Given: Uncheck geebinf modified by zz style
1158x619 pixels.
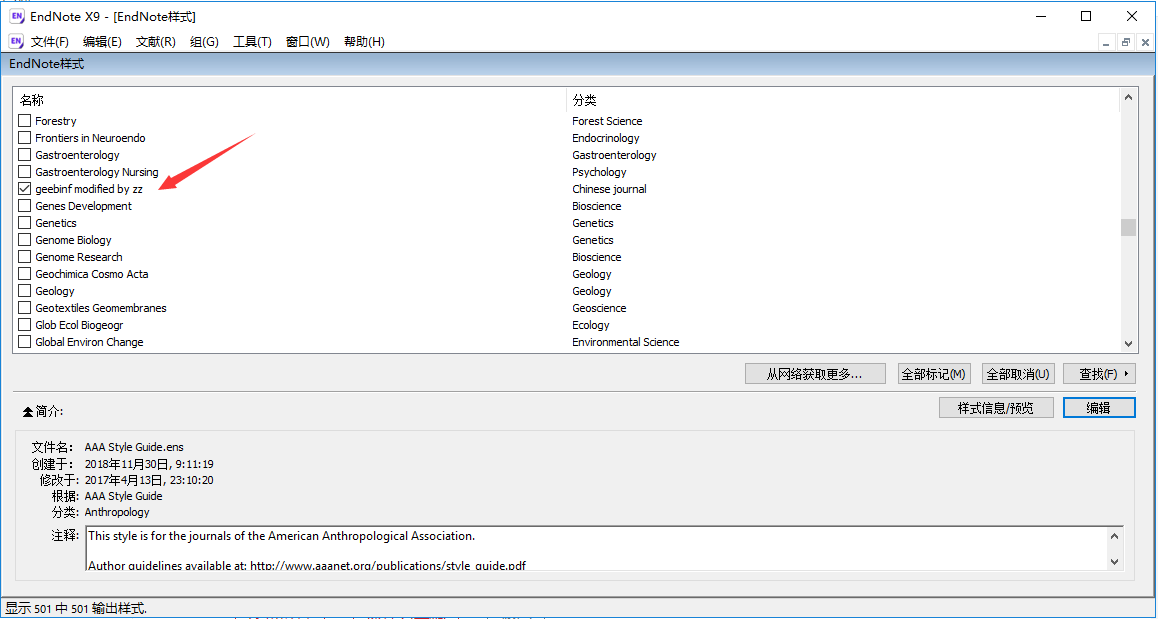Looking at the screenshot, I should pyautogui.click(x=24, y=189).
